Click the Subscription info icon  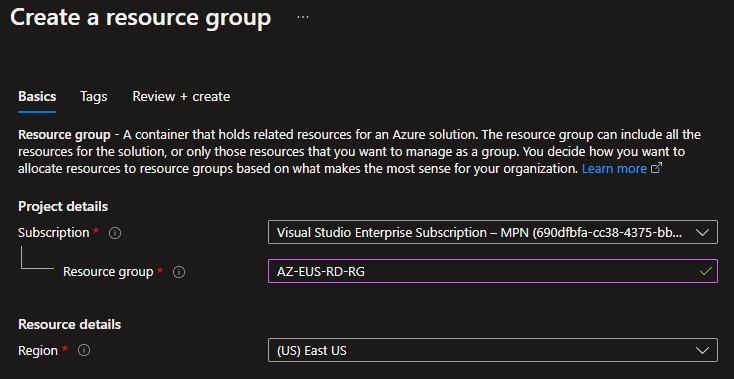[115, 233]
